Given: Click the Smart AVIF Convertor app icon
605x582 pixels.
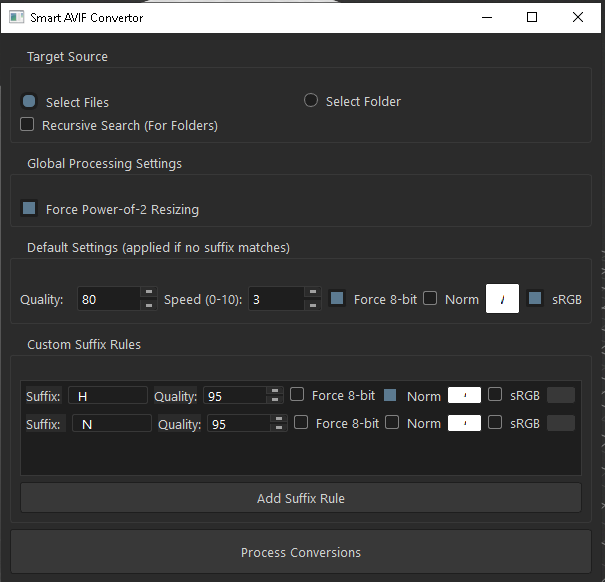Looking at the screenshot, I should (x=17, y=17).
